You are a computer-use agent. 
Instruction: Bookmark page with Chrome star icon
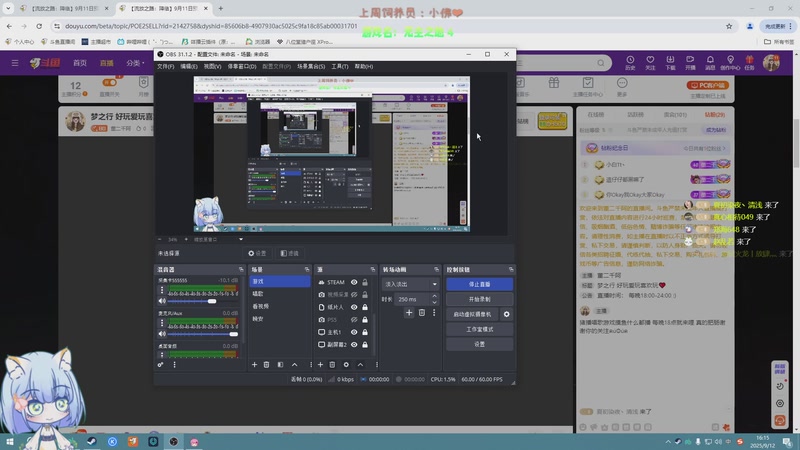point(729,26)
